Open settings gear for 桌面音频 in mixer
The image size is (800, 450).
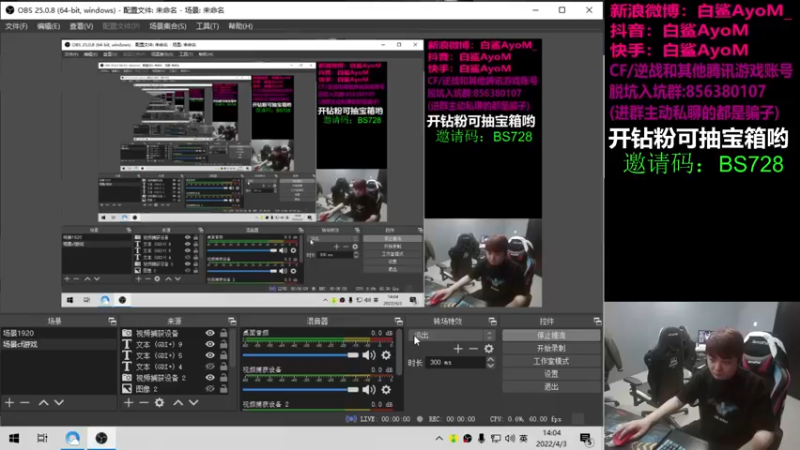pyautogui.click(x=386, y=355)
